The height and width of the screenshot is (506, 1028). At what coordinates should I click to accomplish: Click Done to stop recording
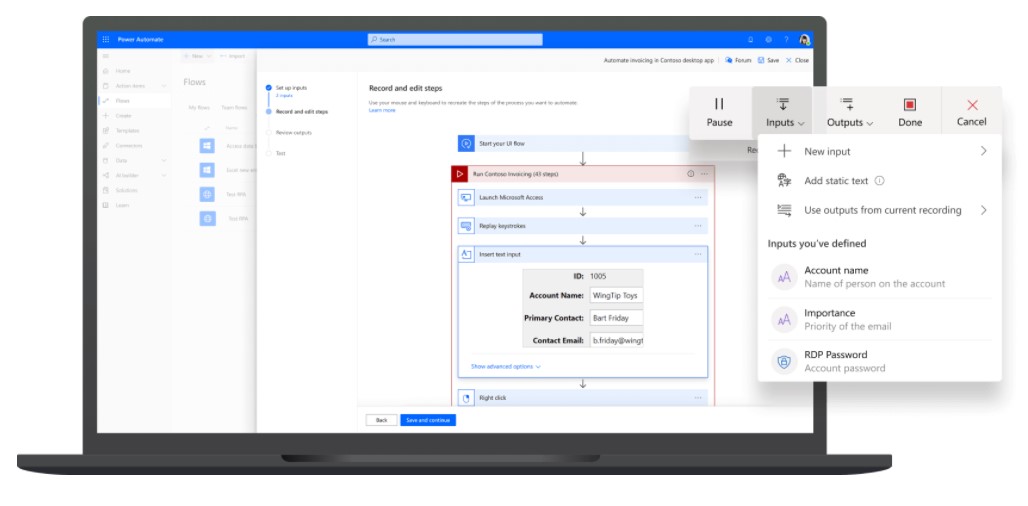coord(909,113)
